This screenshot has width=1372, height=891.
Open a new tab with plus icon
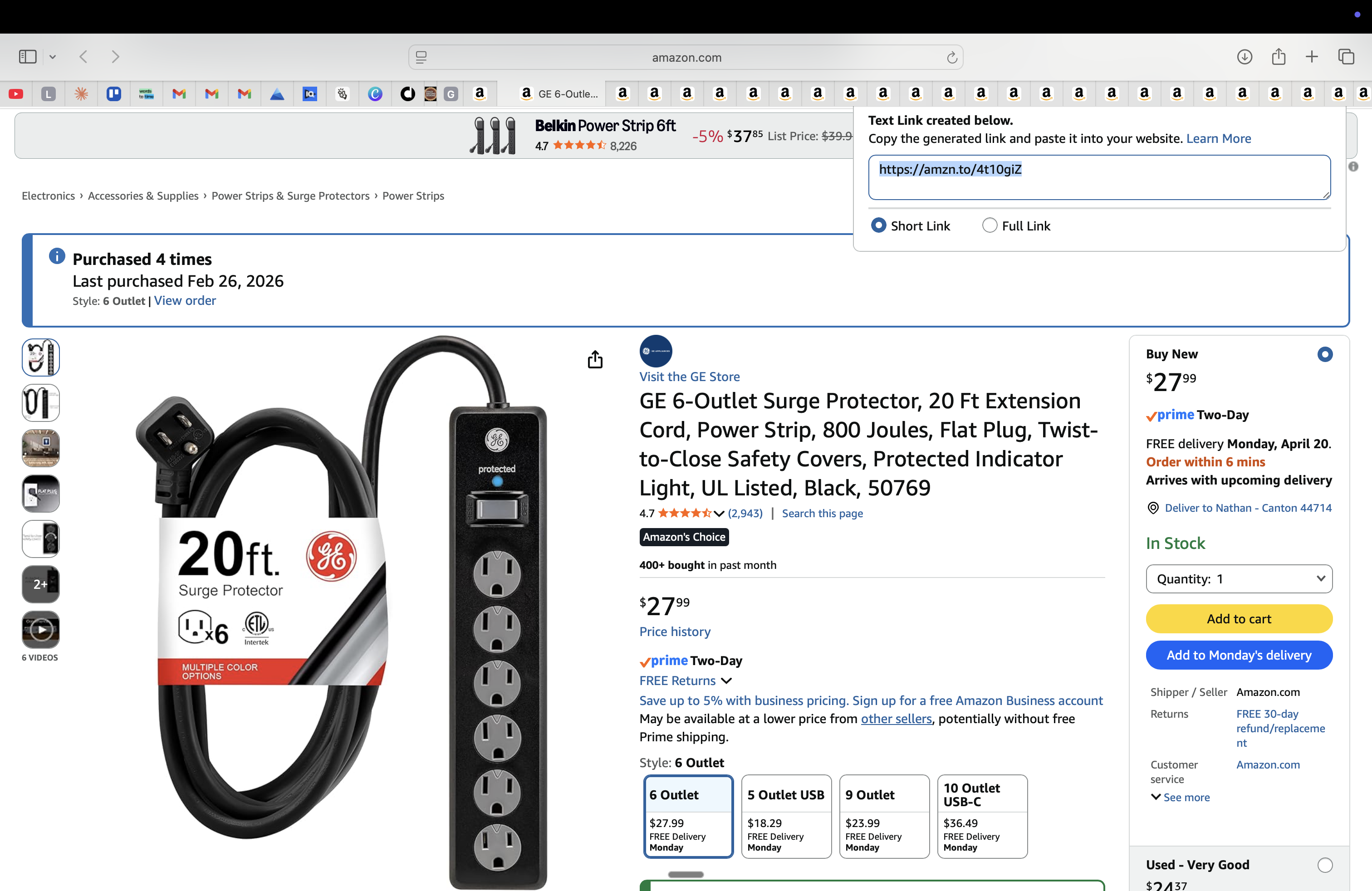point(1312,56)
